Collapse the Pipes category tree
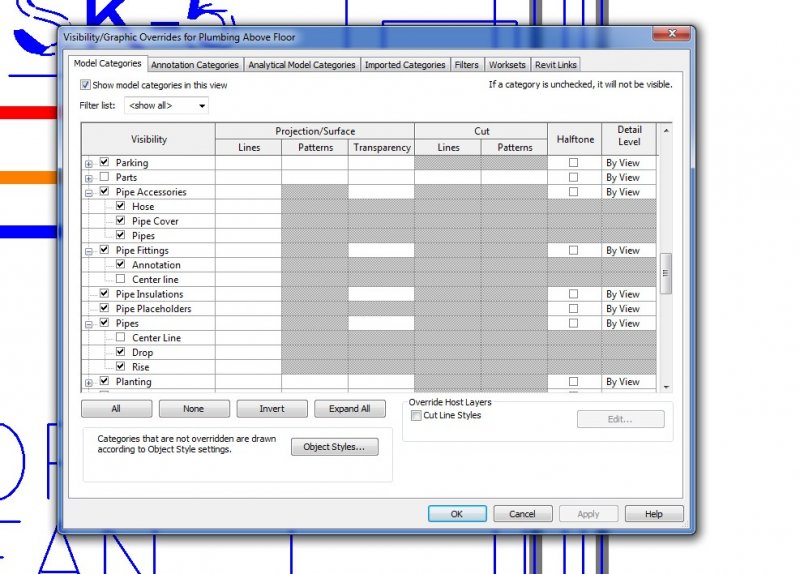Image resolution: width=800 pixels, height=574 pixels. [89, 325]
